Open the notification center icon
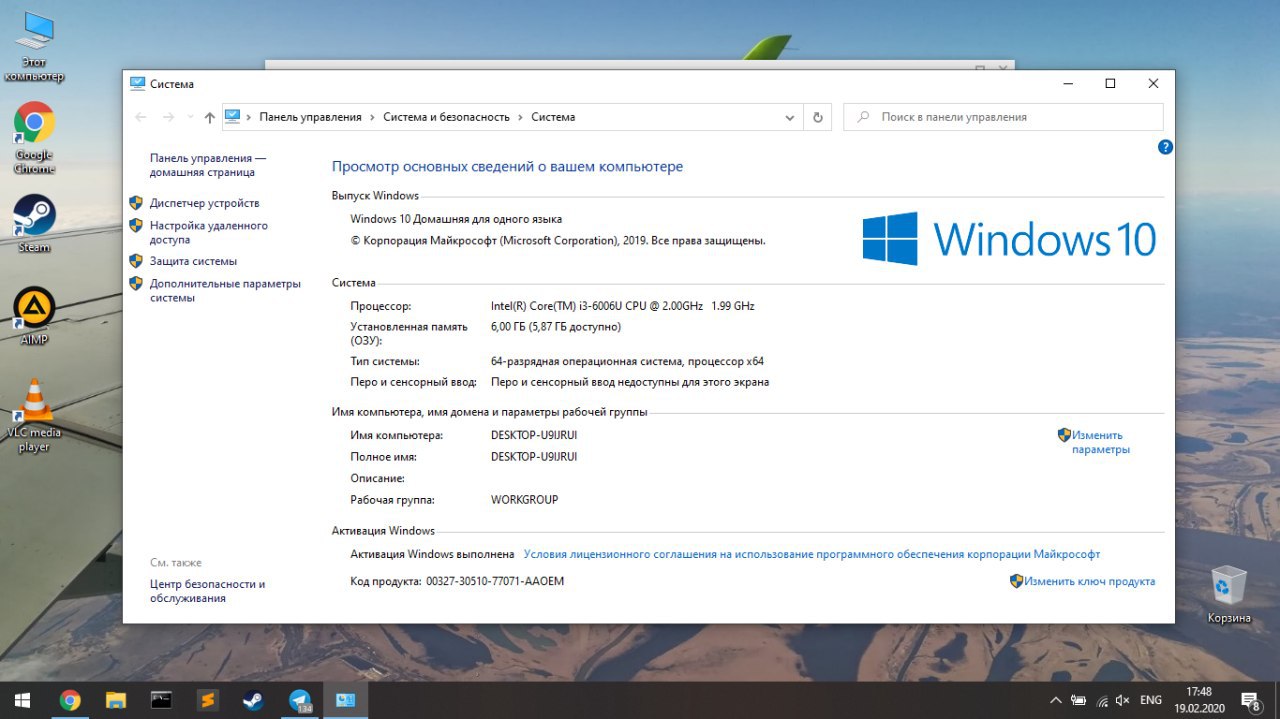This screenshot has height=719, width=1280. pyautogui.click(x=1250, y=700)
